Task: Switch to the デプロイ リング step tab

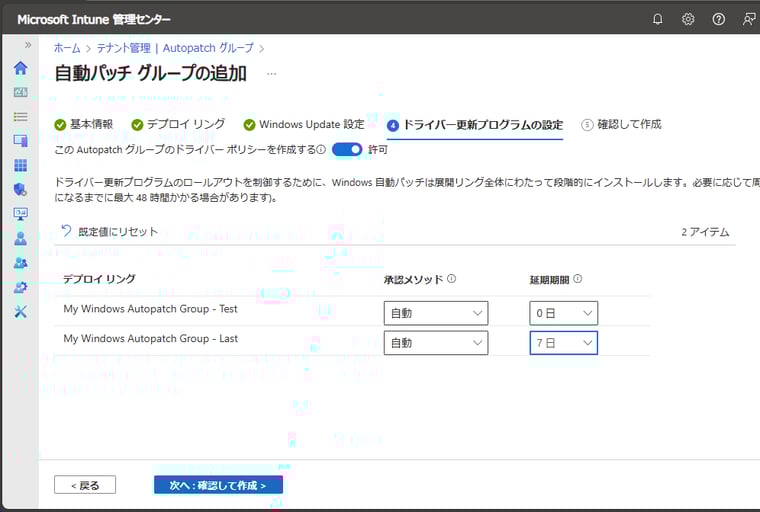Action: [178, 125]
